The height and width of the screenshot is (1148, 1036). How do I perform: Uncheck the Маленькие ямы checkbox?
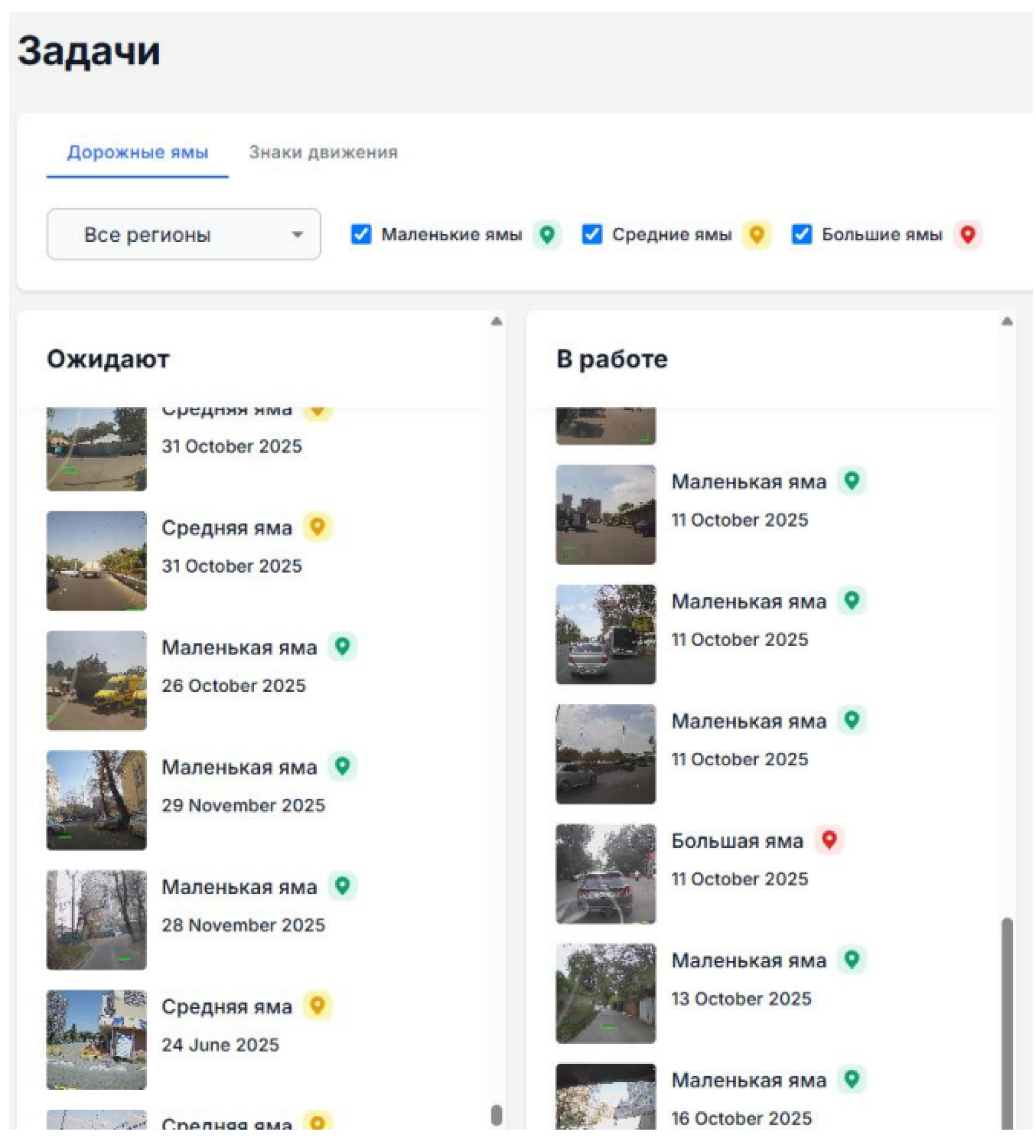[x=362, y=235]
